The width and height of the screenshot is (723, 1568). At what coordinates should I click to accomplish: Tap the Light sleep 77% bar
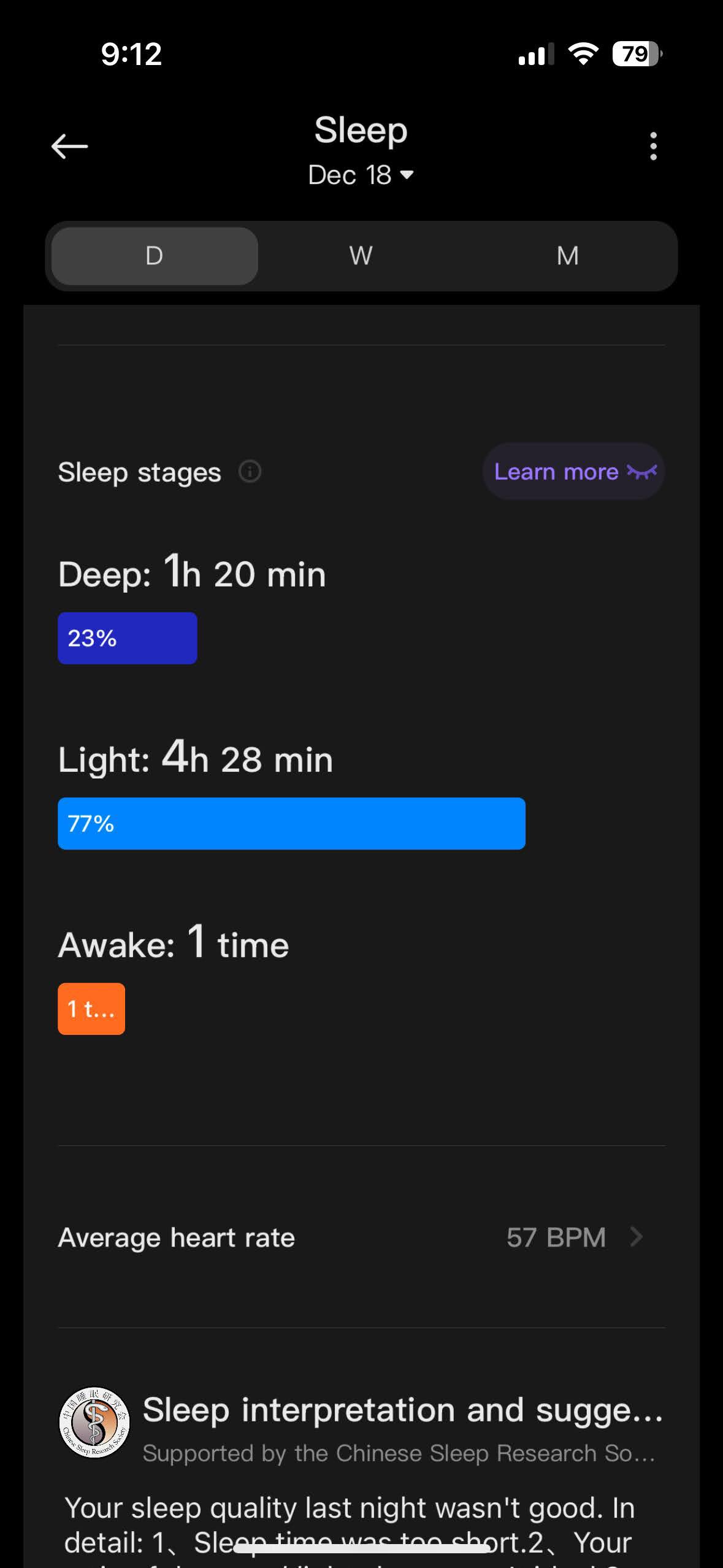click(x=291, y=823)
